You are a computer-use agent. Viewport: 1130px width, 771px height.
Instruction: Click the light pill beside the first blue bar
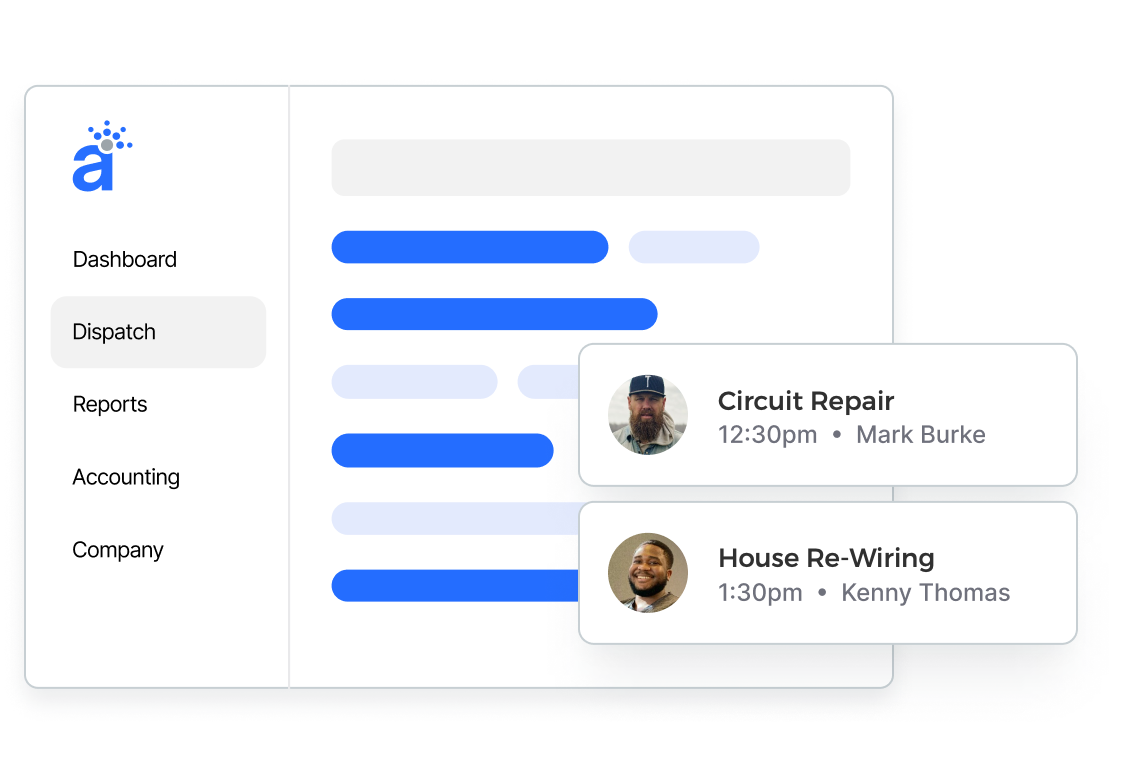694,247
